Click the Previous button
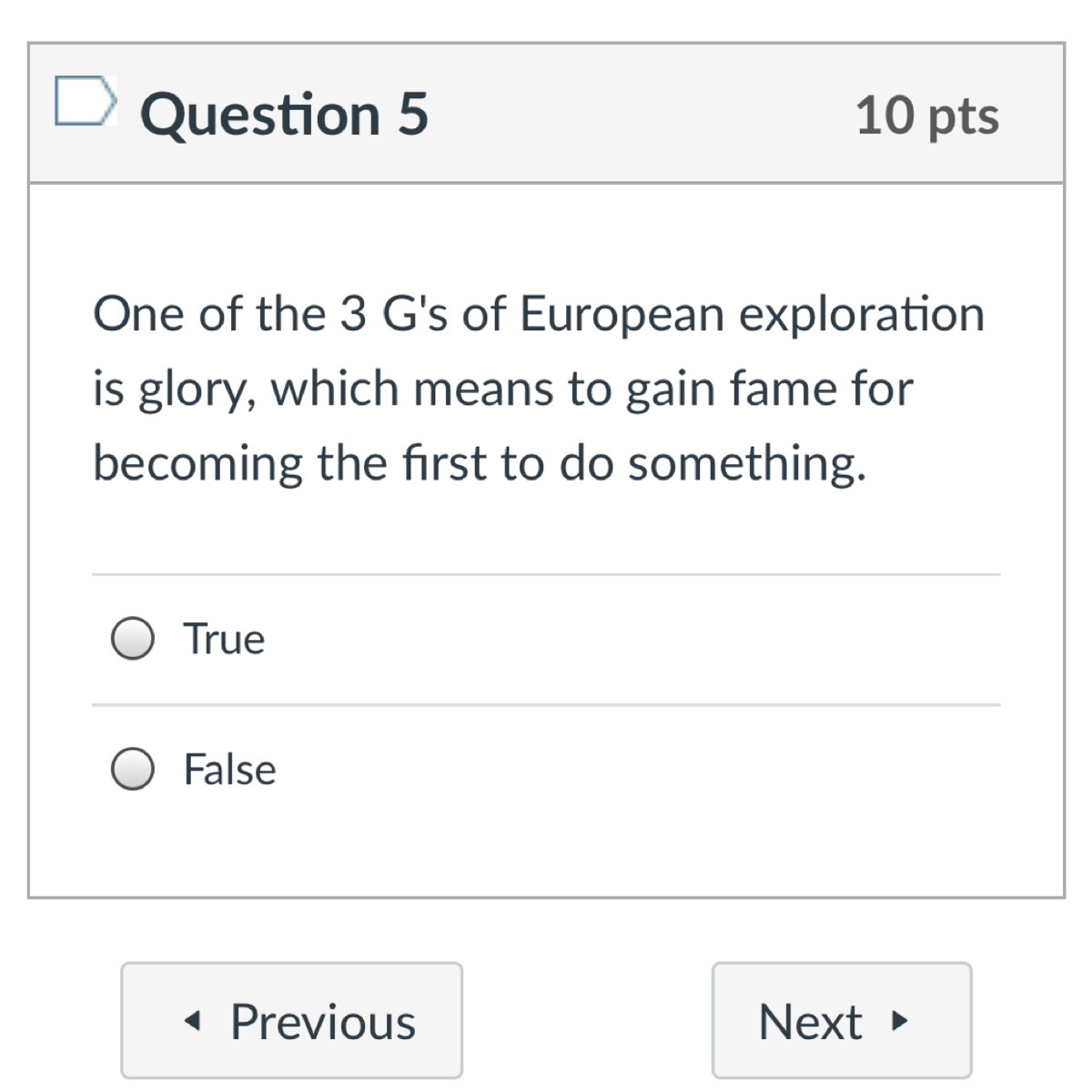 291,1020
